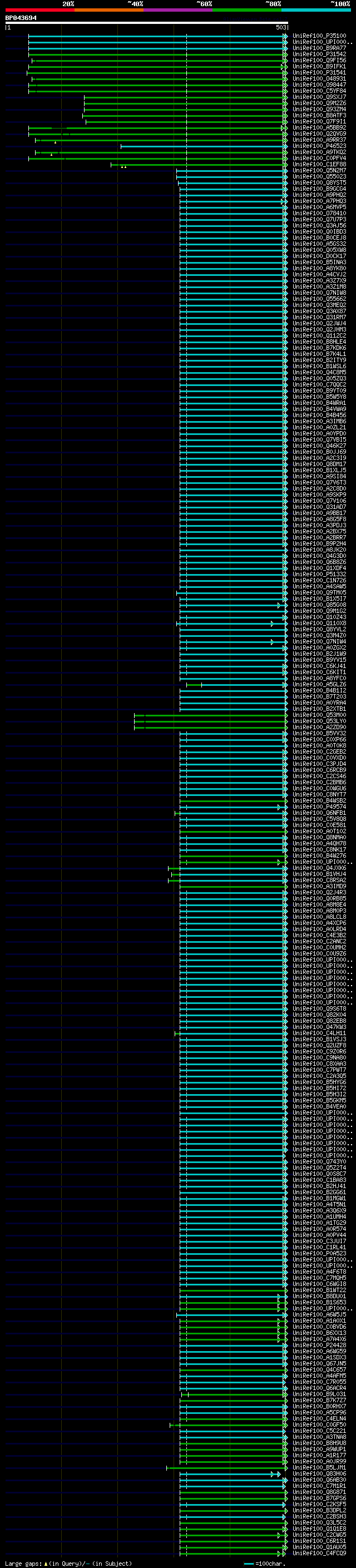Screen dimensions: 356x1568
Task: Select hit UniRef100_Q8G871
Action: click(x=319, y=1491)
